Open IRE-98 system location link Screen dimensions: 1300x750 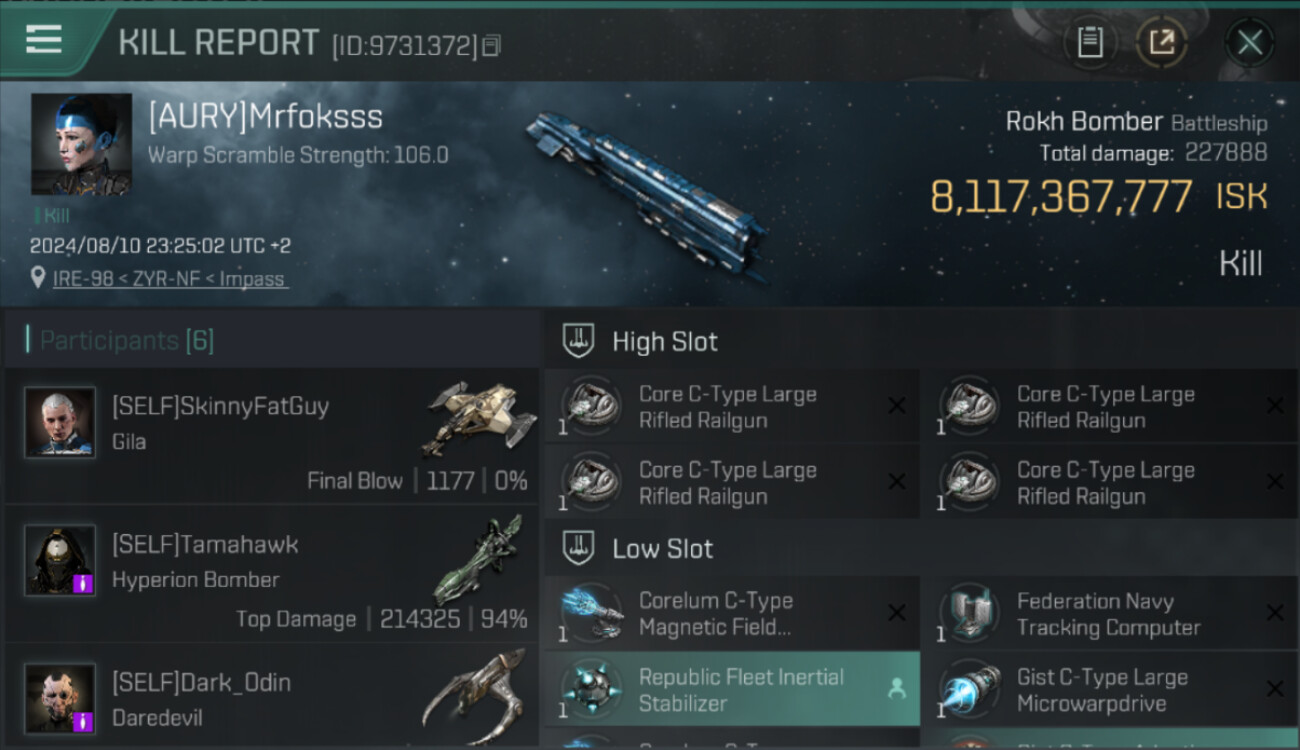point(170,279)
